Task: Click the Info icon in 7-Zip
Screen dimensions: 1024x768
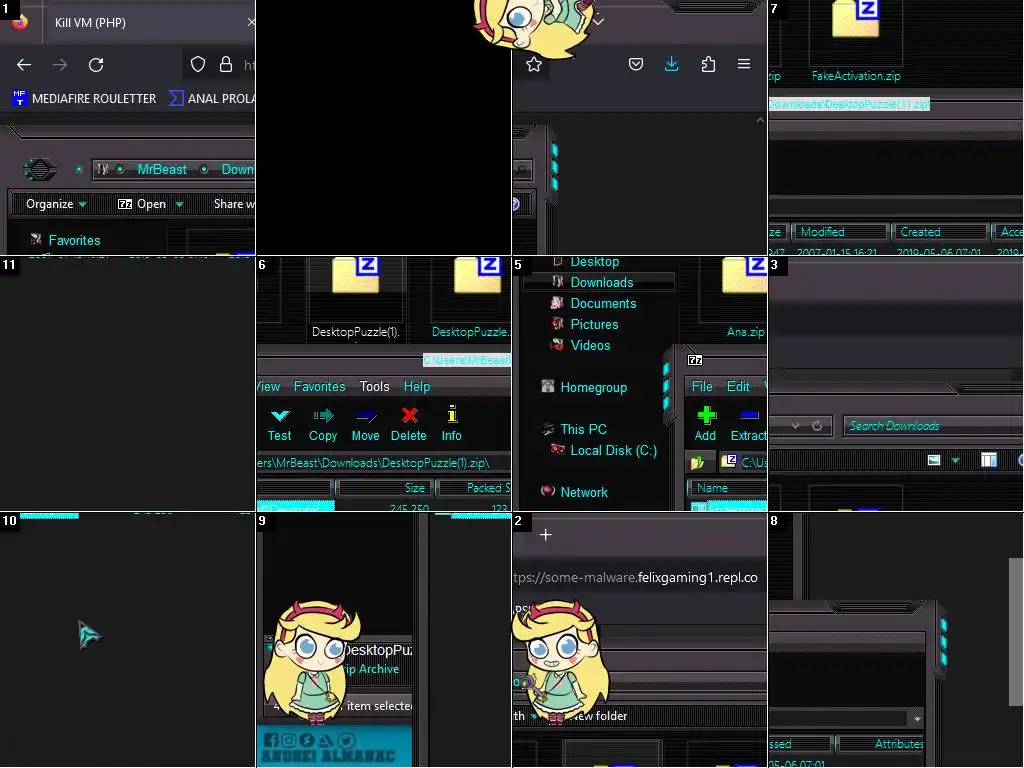Action: click(451, 424)
